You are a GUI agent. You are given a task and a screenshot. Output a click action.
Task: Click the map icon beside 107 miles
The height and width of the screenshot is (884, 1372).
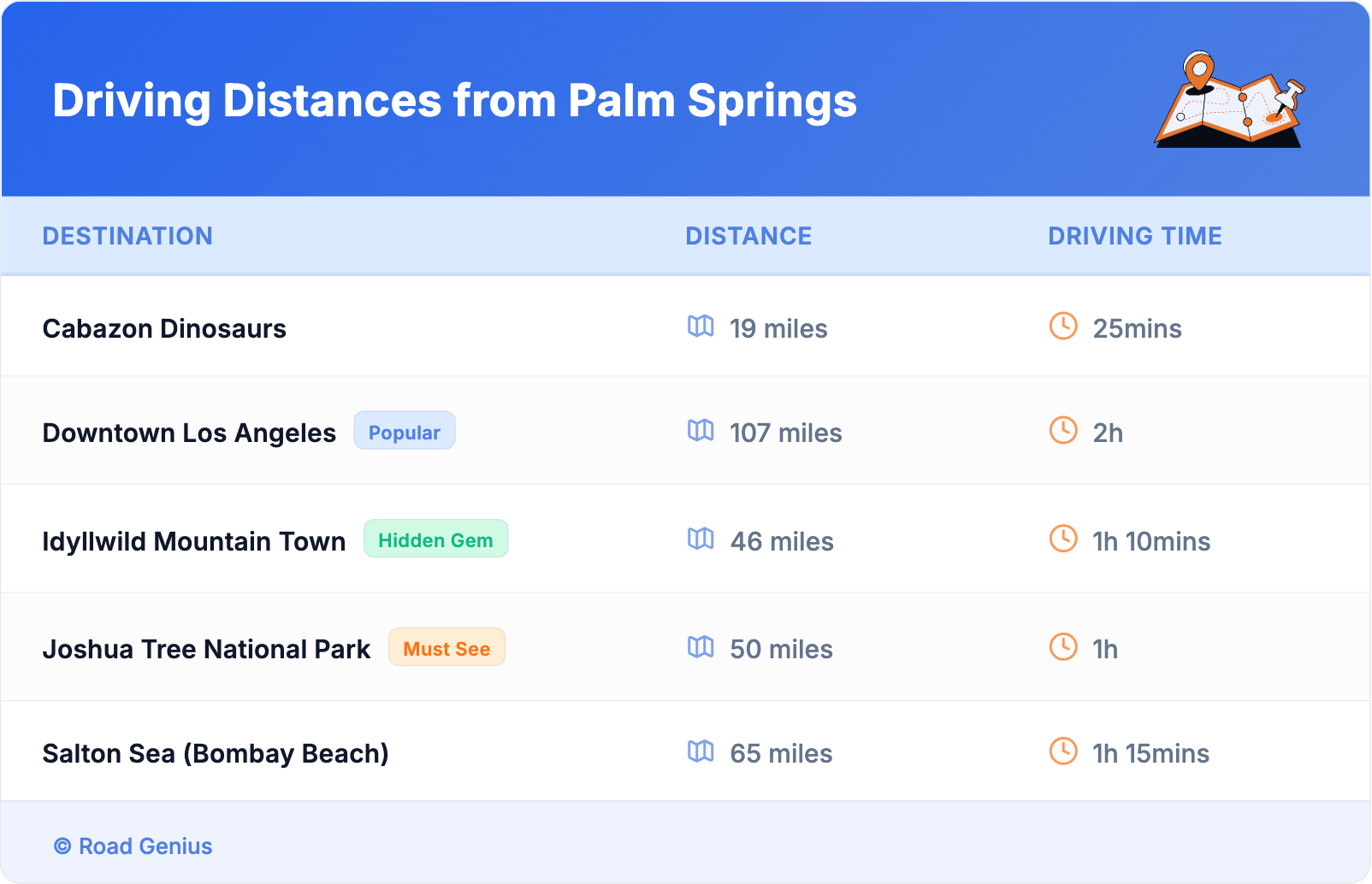click(701, 430)
